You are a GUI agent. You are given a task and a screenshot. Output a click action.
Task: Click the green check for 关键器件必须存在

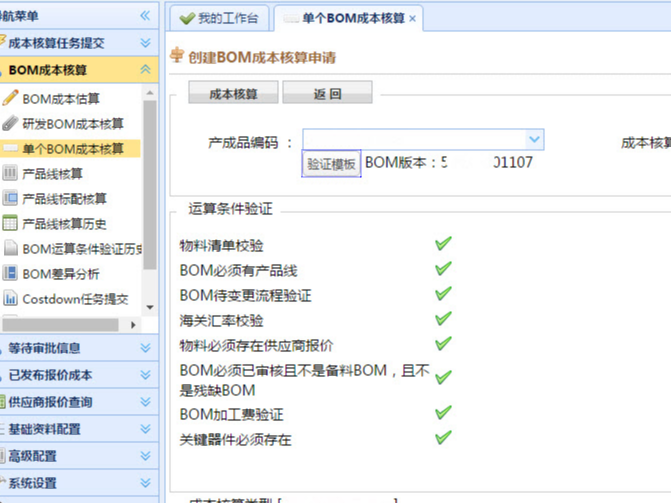pos(443,438)
